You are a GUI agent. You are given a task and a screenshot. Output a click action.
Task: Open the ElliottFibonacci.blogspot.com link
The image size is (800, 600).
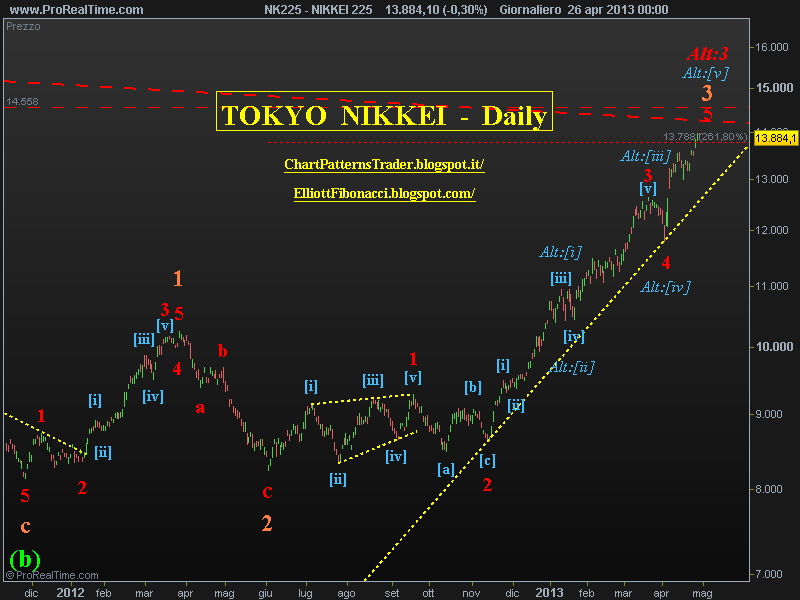coord(384,193)
